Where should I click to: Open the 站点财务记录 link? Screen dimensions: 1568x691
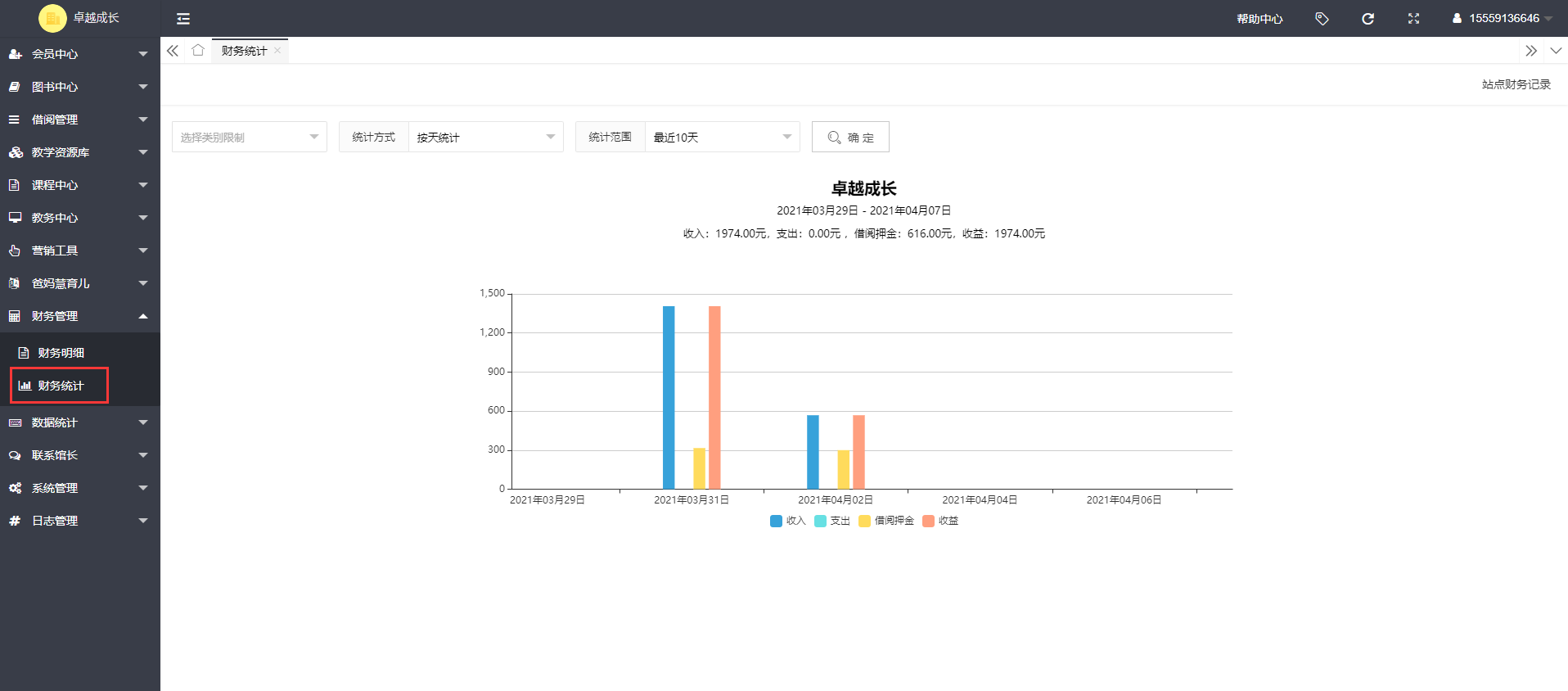[x=1516, y=84]
